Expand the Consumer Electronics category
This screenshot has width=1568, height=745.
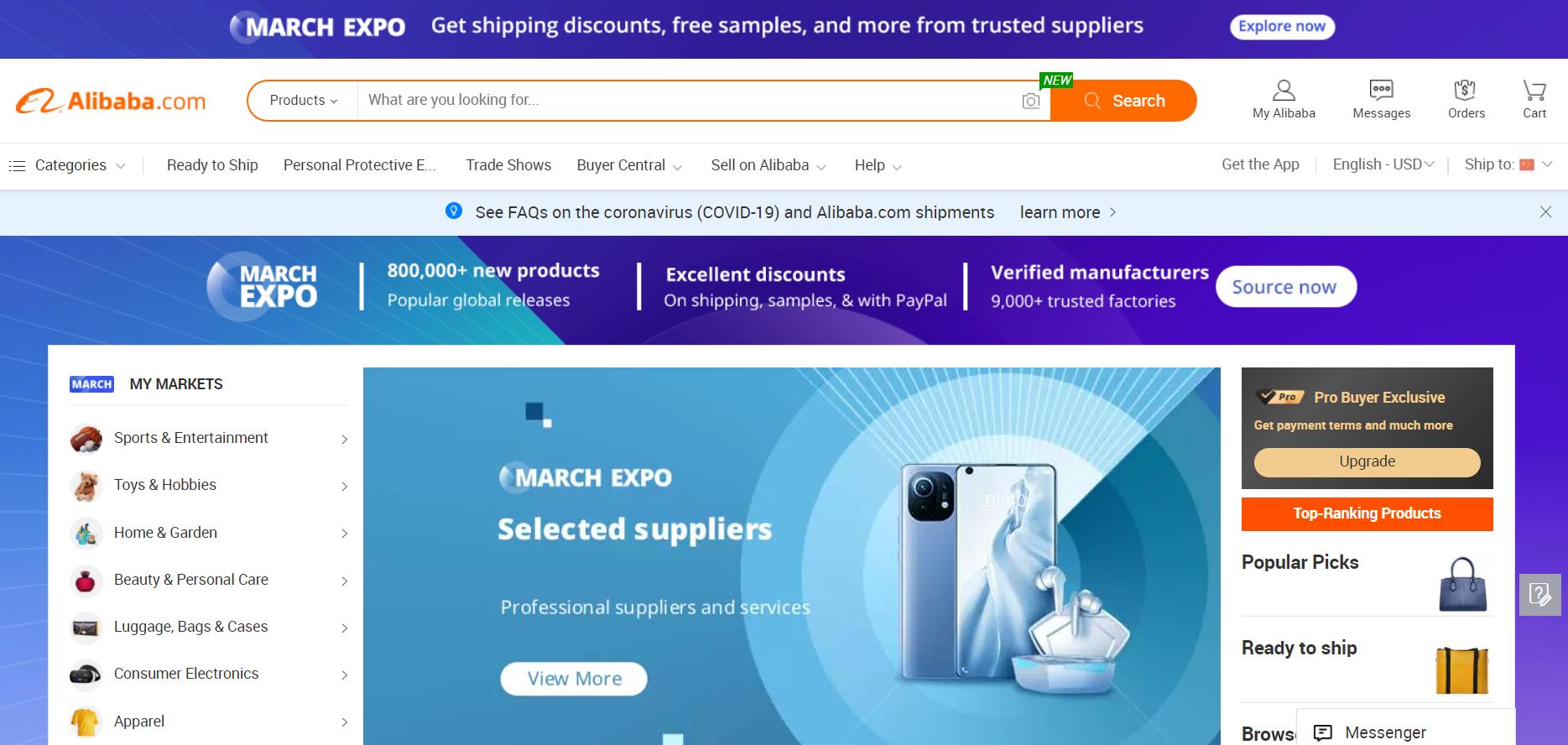209,674
